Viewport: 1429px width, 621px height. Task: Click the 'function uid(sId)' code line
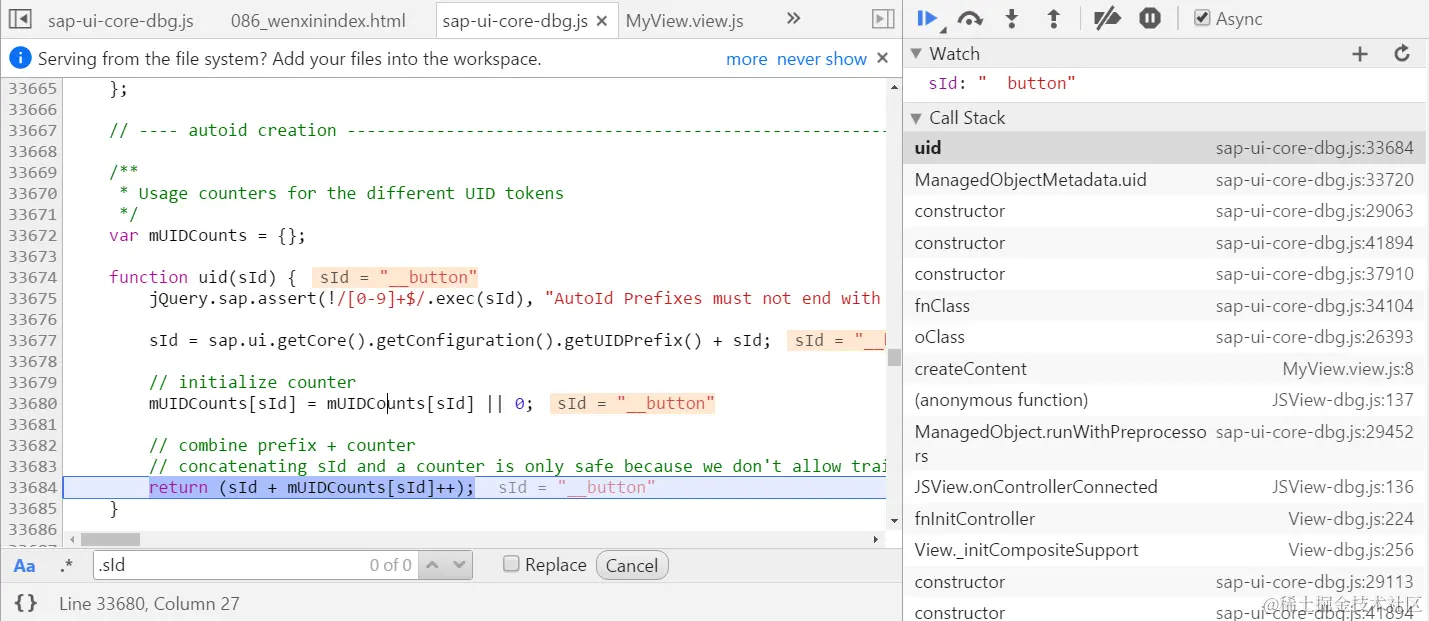click(202, 277)
